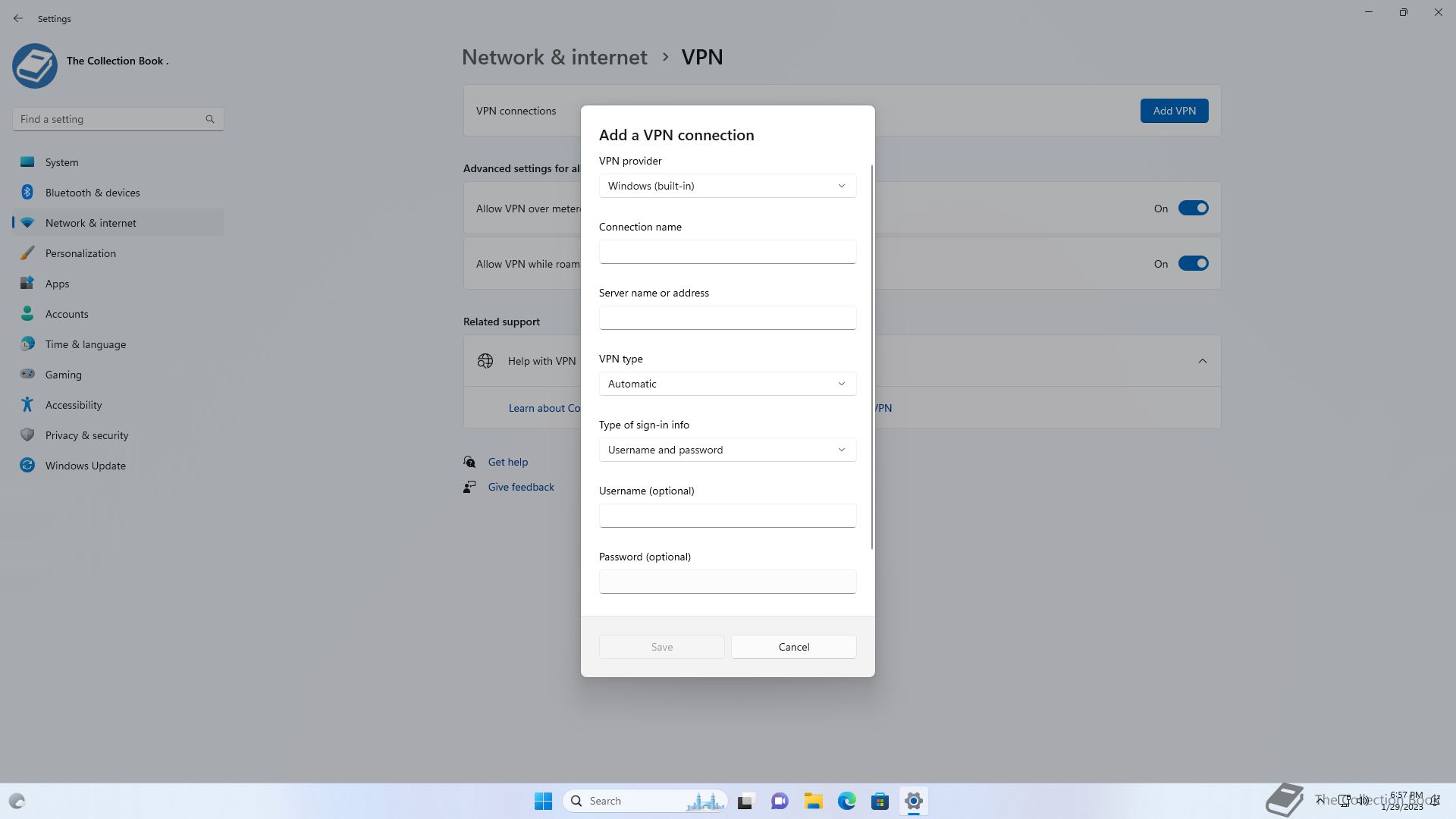Go to Accounts settings category

click(67, 314)
